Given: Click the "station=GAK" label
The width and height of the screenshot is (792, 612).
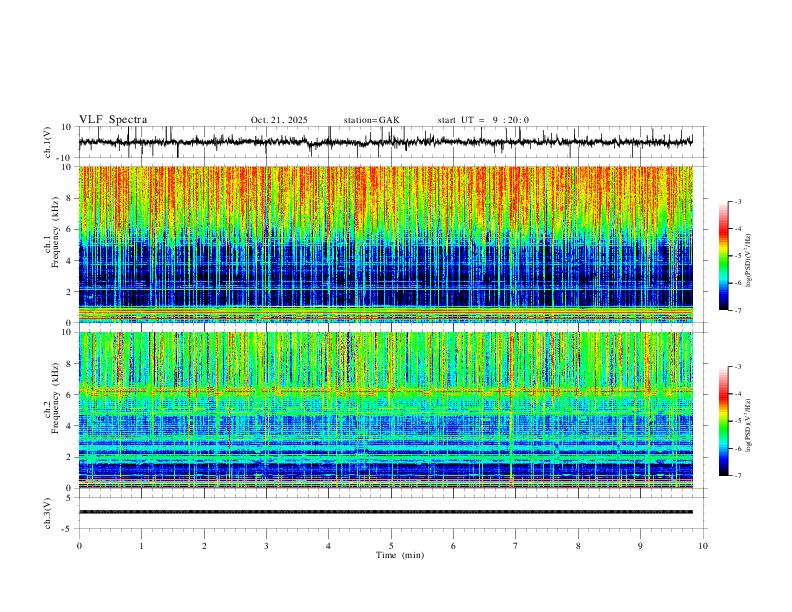Looking at the screenshot, I should coord(371,120).
